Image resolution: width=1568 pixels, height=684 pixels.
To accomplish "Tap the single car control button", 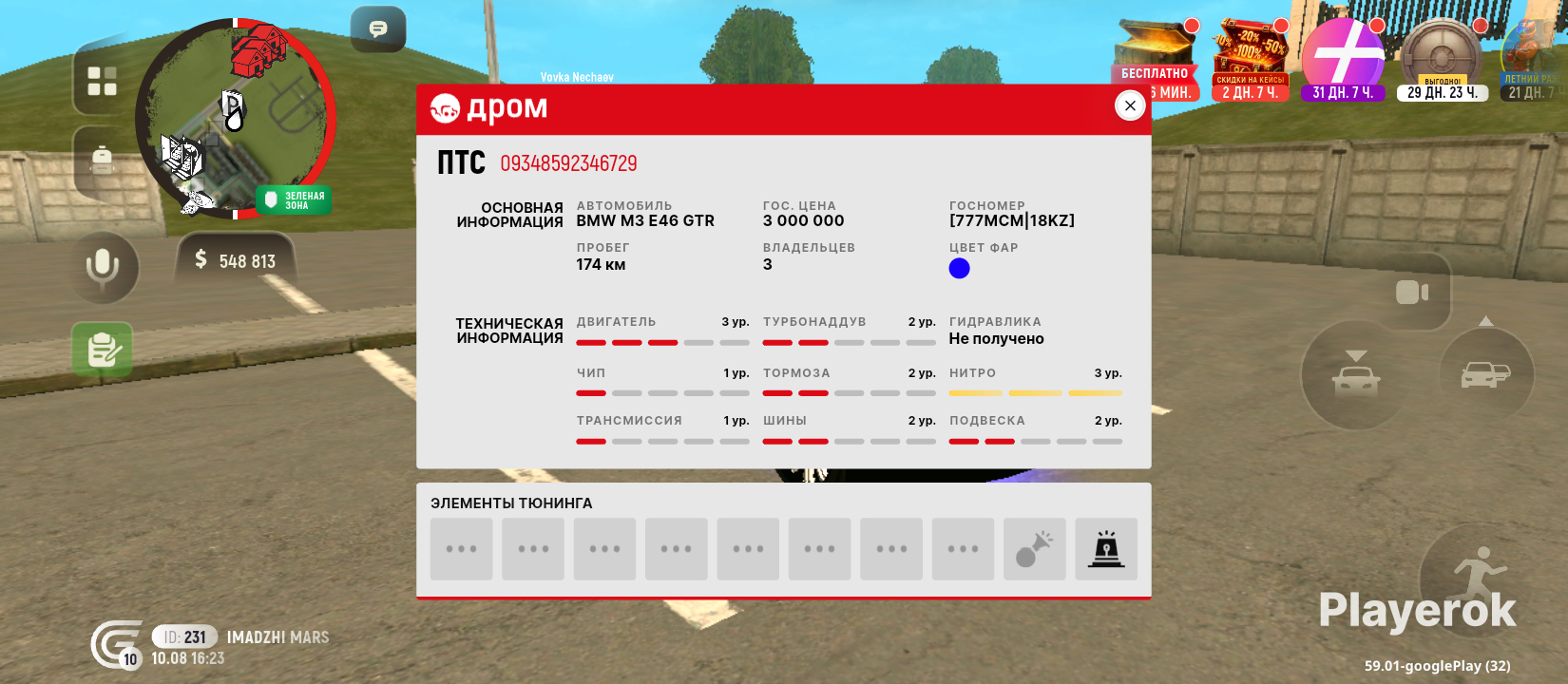I will [1356, 375].
